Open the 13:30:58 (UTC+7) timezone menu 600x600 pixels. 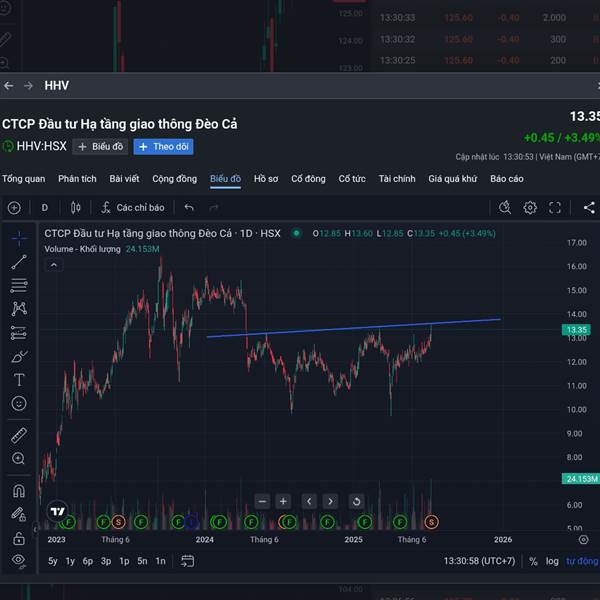coord(479,561)
